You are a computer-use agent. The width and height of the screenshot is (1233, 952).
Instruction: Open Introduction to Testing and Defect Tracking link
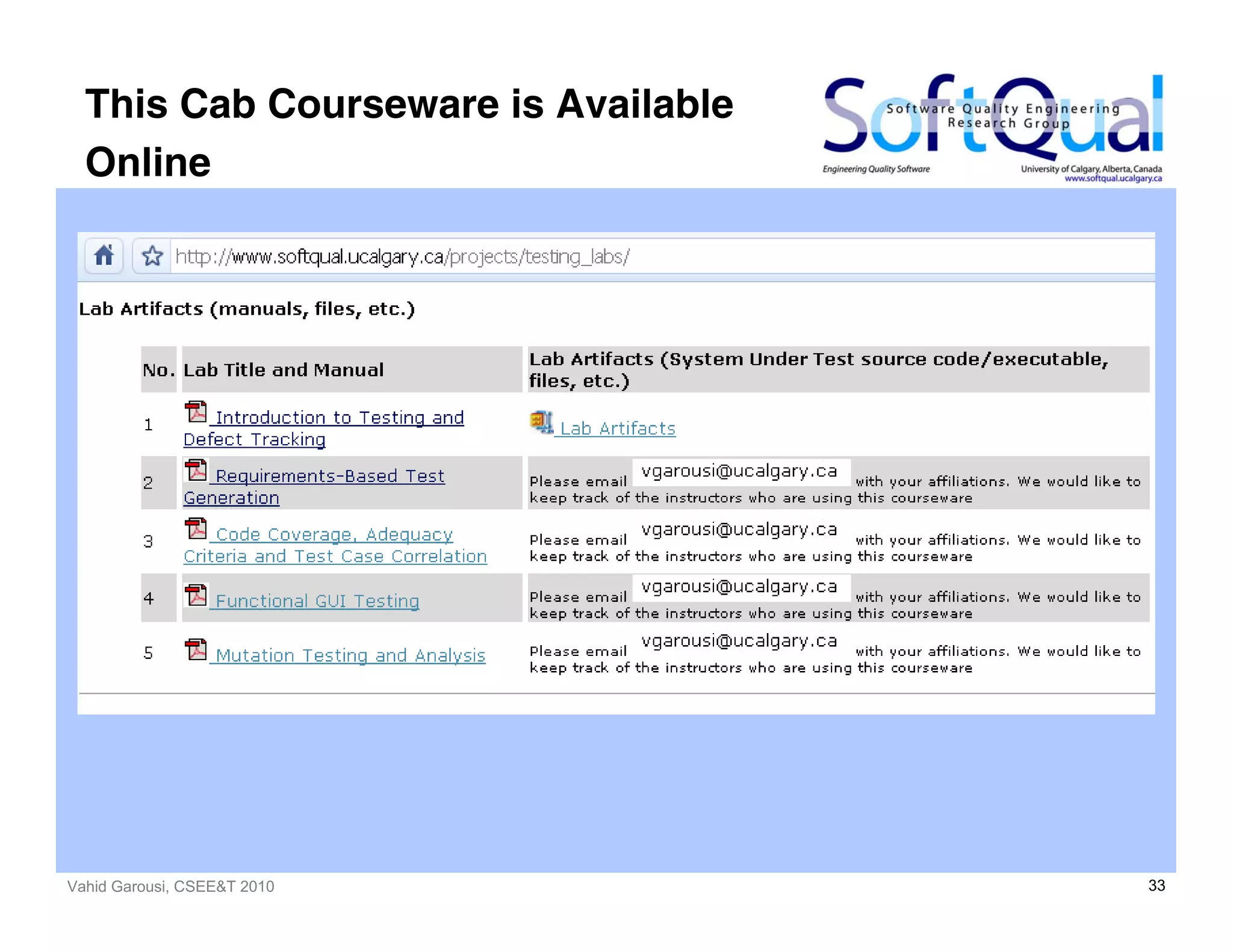324,428
